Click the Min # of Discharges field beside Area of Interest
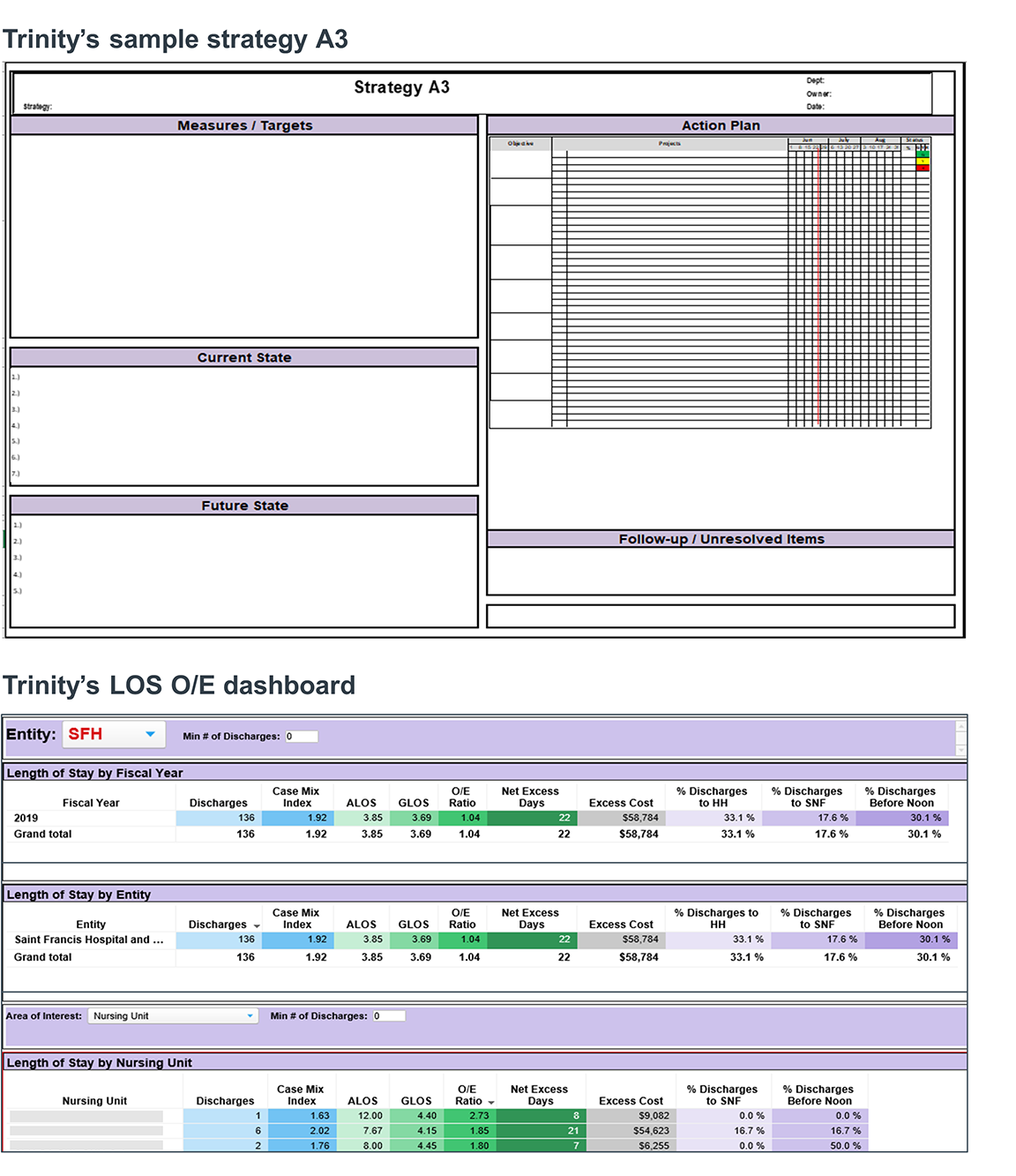This screenshot has width=1016, height=1176. (388, 1016)
